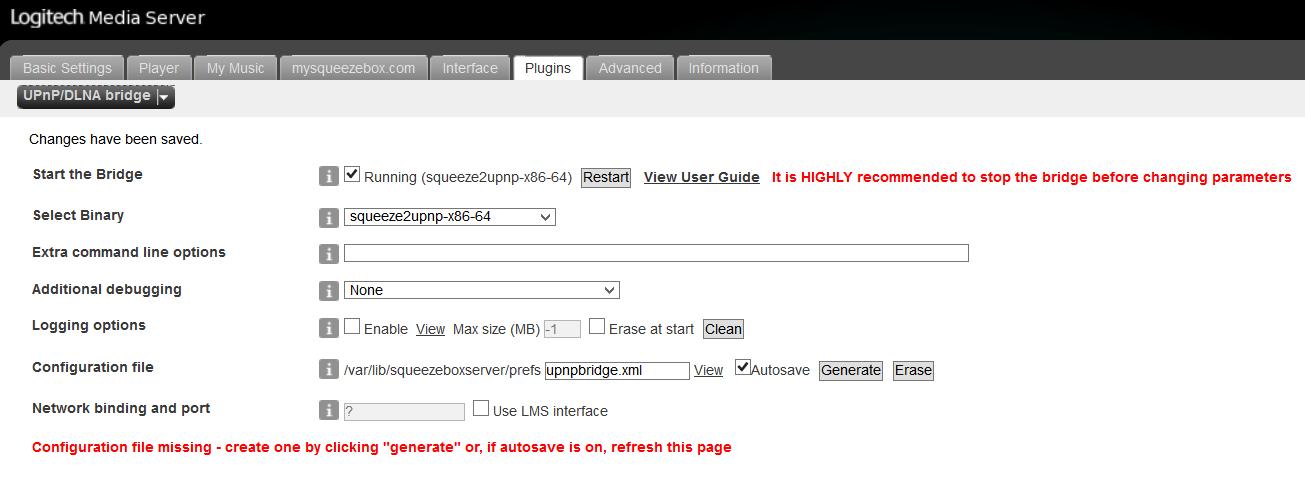Click the HIGHLY recommended stop bridge warning
1305x483 pixels.
click(x=1032, y=177)
